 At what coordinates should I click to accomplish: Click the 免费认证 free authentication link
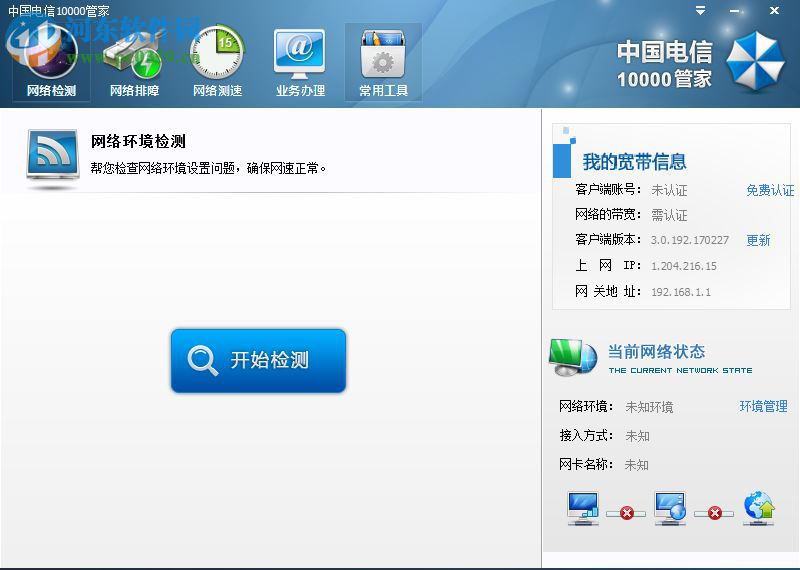click(x=770, y=190)
